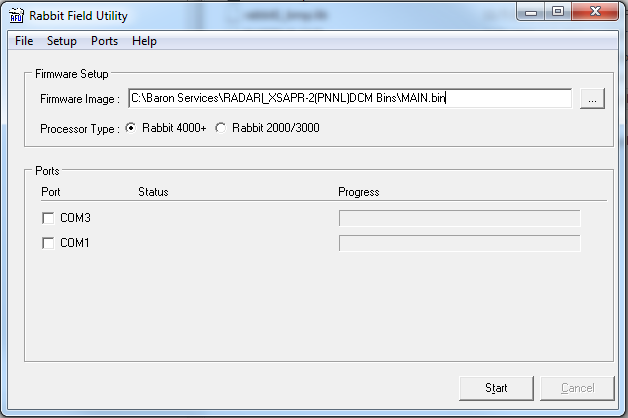628x418 pixels.
Task: Open the Setup menu
Action: tap(61, 41)
